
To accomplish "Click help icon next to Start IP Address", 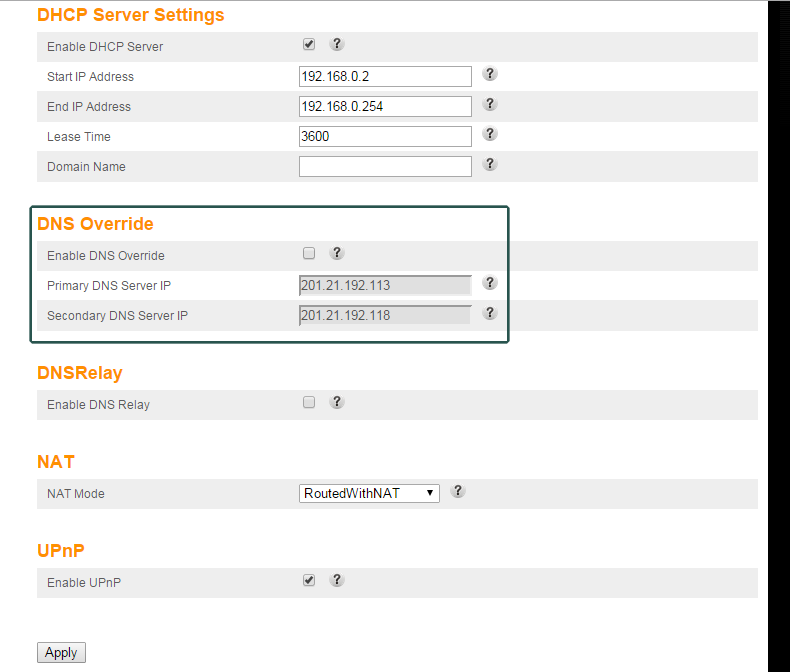I will point(490,74).
